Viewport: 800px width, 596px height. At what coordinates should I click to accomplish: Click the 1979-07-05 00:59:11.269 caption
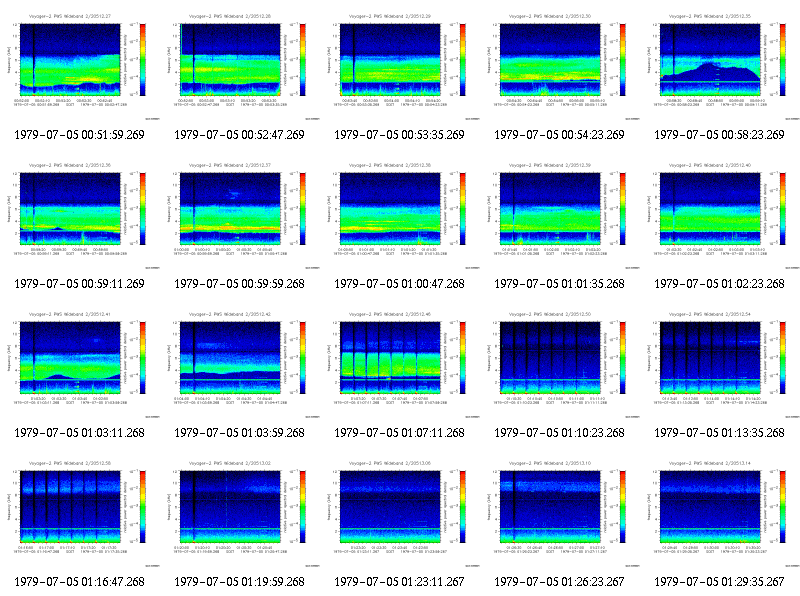[79, 284]
